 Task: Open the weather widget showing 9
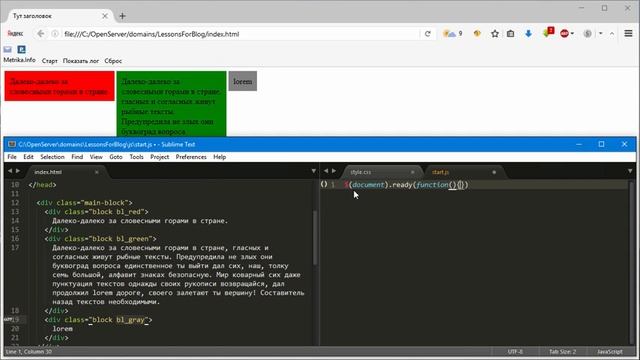tap(453, 33)
